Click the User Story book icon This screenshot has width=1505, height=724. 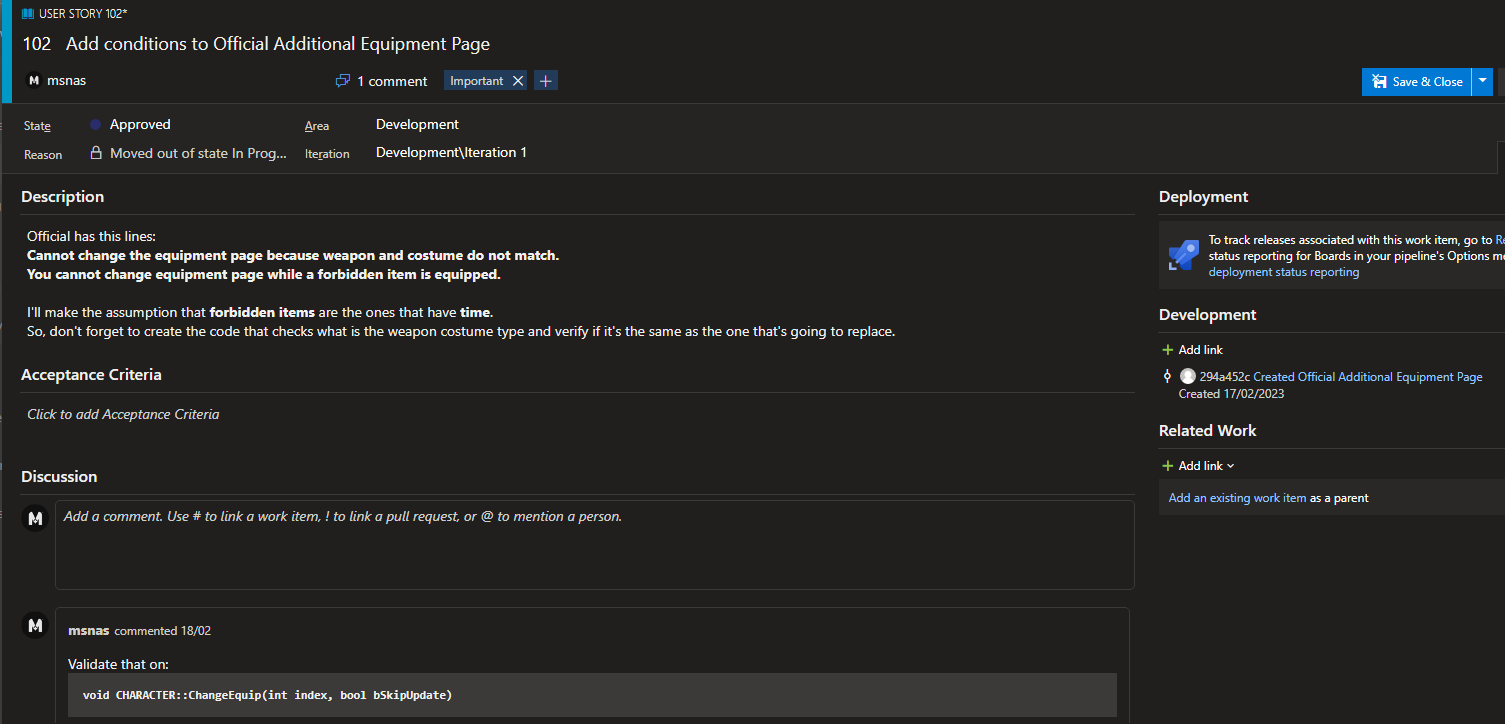pos(28,14)
